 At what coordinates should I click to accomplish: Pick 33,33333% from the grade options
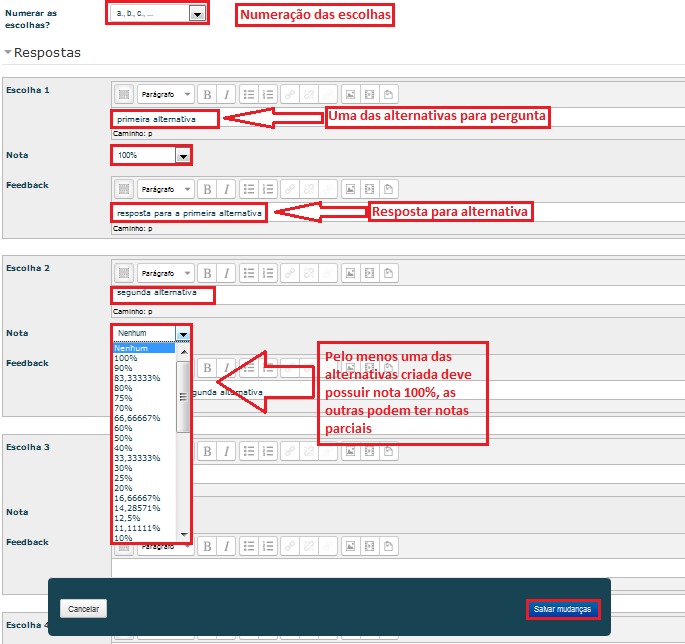coord(137,457)
